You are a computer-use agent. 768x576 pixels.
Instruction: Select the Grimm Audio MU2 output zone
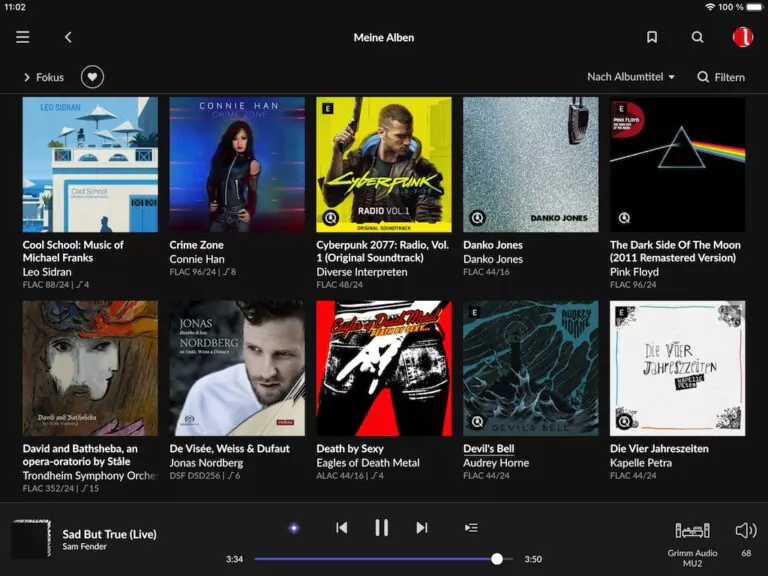coord(692,538)
